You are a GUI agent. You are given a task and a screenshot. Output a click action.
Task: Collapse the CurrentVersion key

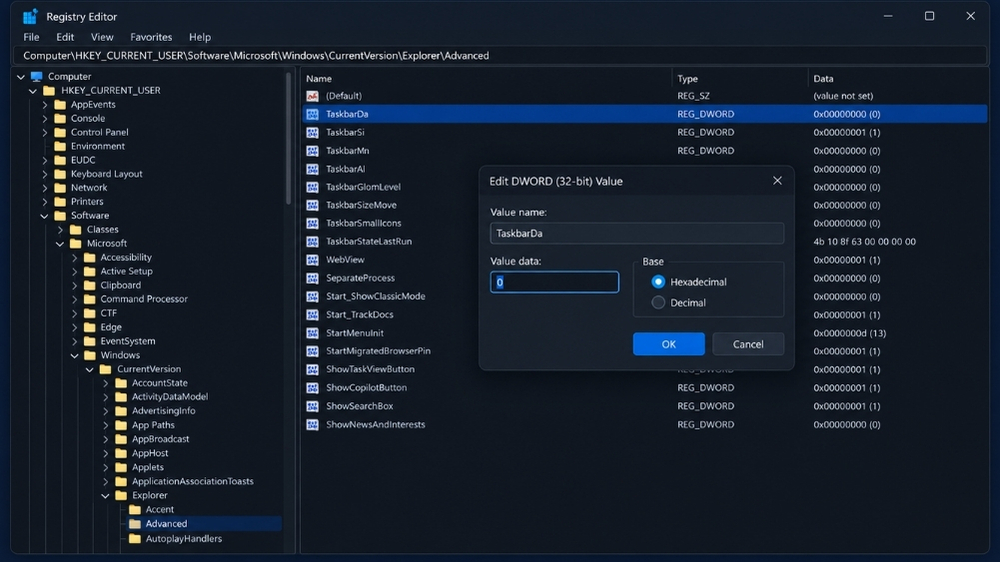pos(90,369)
